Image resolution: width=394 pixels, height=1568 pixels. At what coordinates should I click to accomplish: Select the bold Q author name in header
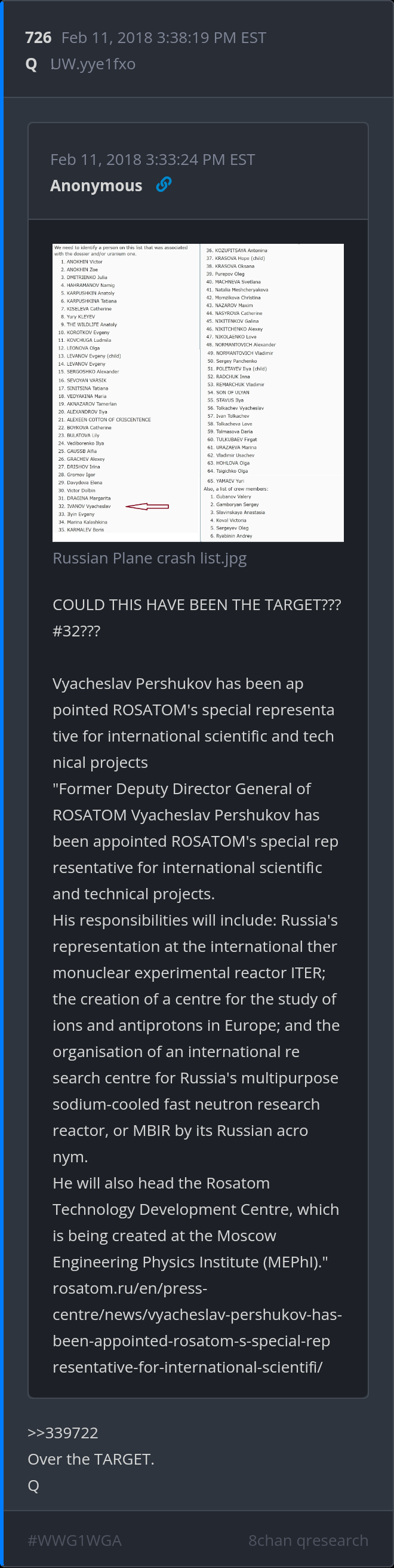32,64
